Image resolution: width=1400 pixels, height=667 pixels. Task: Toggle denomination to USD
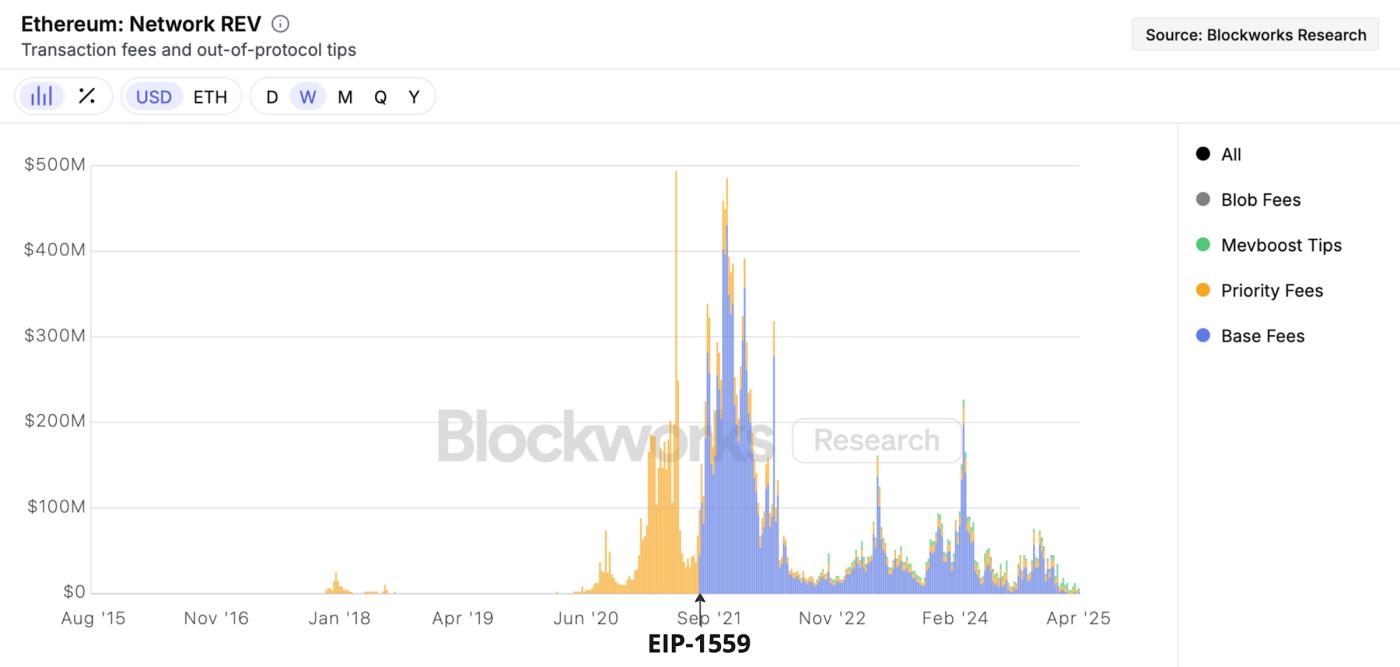click(x=154, y=97)
